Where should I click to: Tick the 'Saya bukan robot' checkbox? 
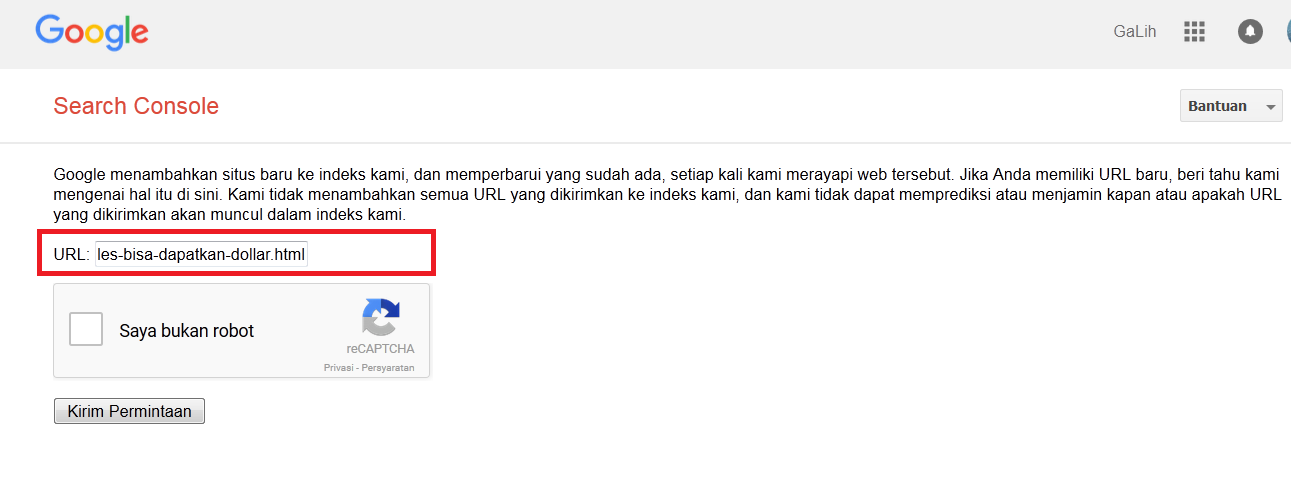coord(86,329)
